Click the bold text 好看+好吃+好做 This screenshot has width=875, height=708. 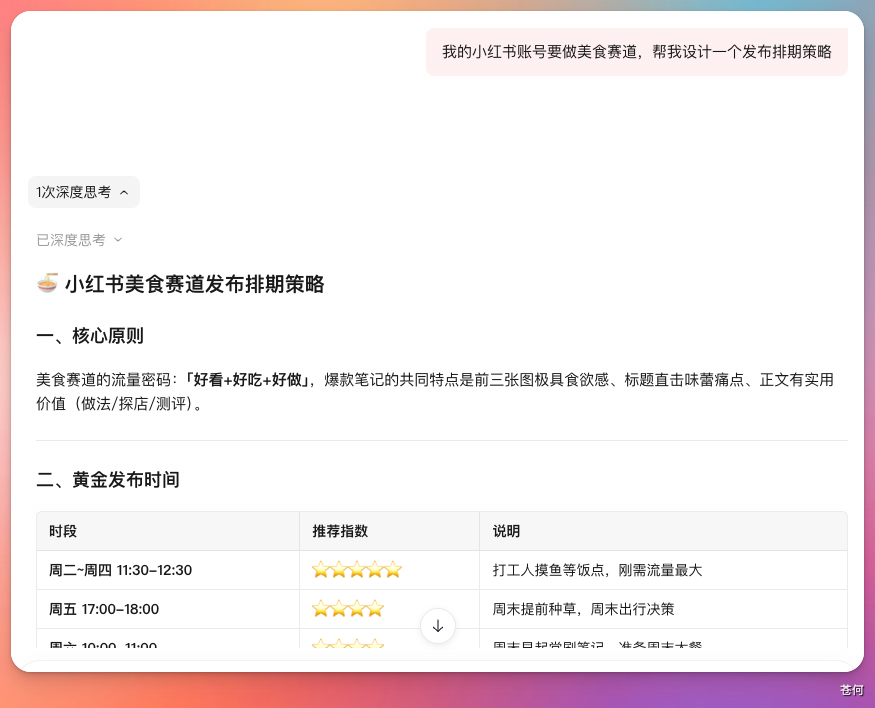[x=248, y=380]
